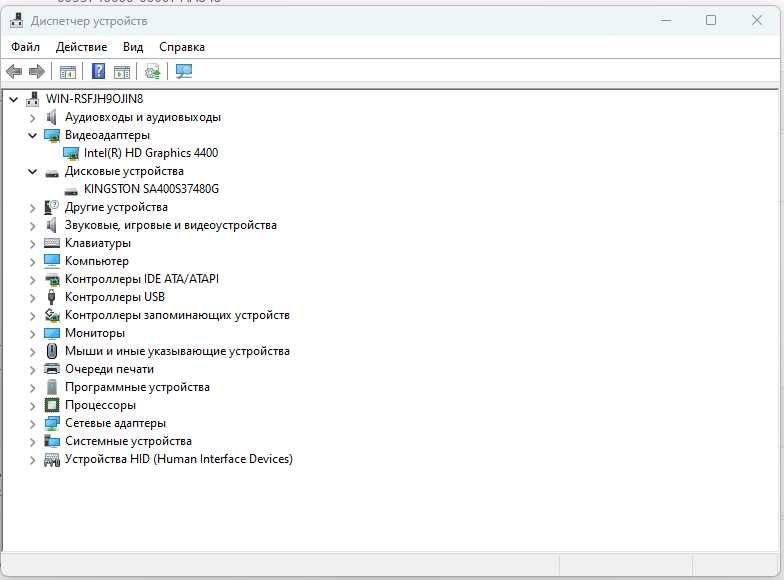Click the Forward arrow toolbar icon
Viewport: 784px width, 580px height.
(x=37, y=72)
